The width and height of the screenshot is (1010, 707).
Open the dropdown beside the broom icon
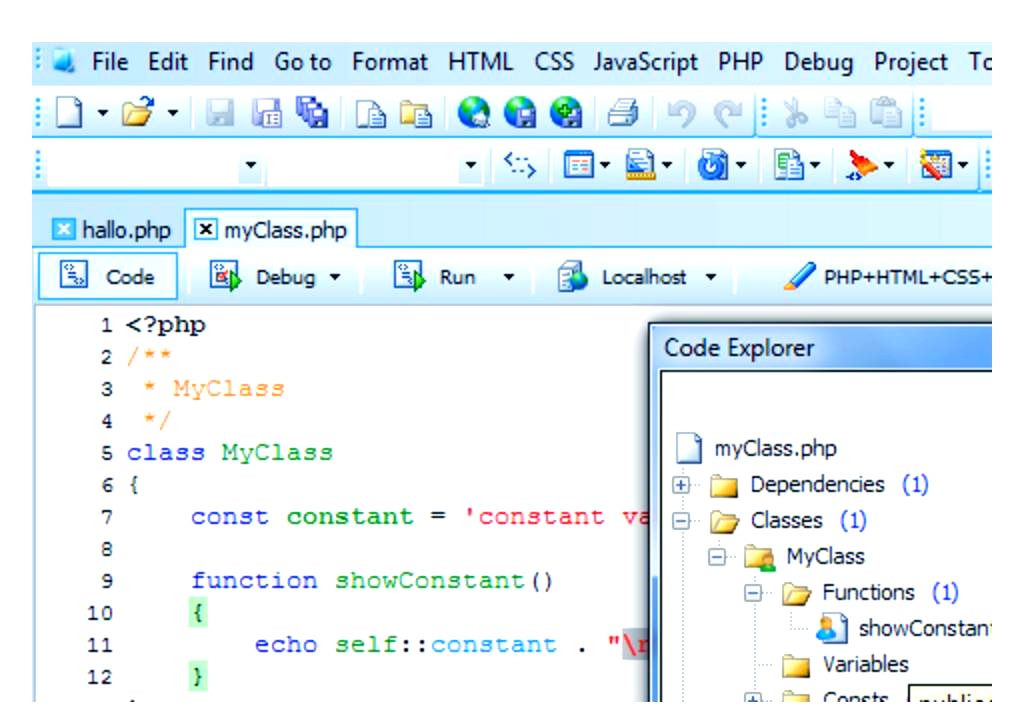pyautogui.click(x=889, y=165)
